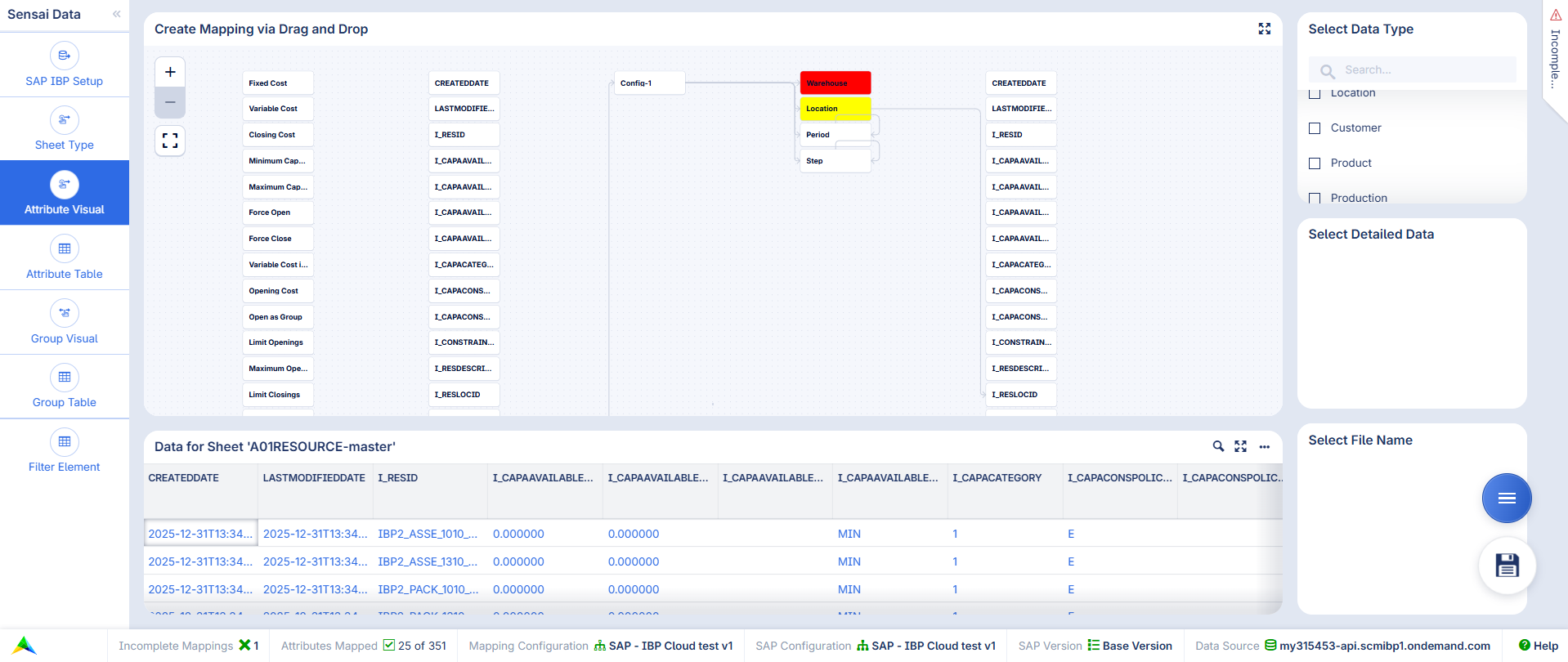
Task: Open the Help link
Action: 1538,646
